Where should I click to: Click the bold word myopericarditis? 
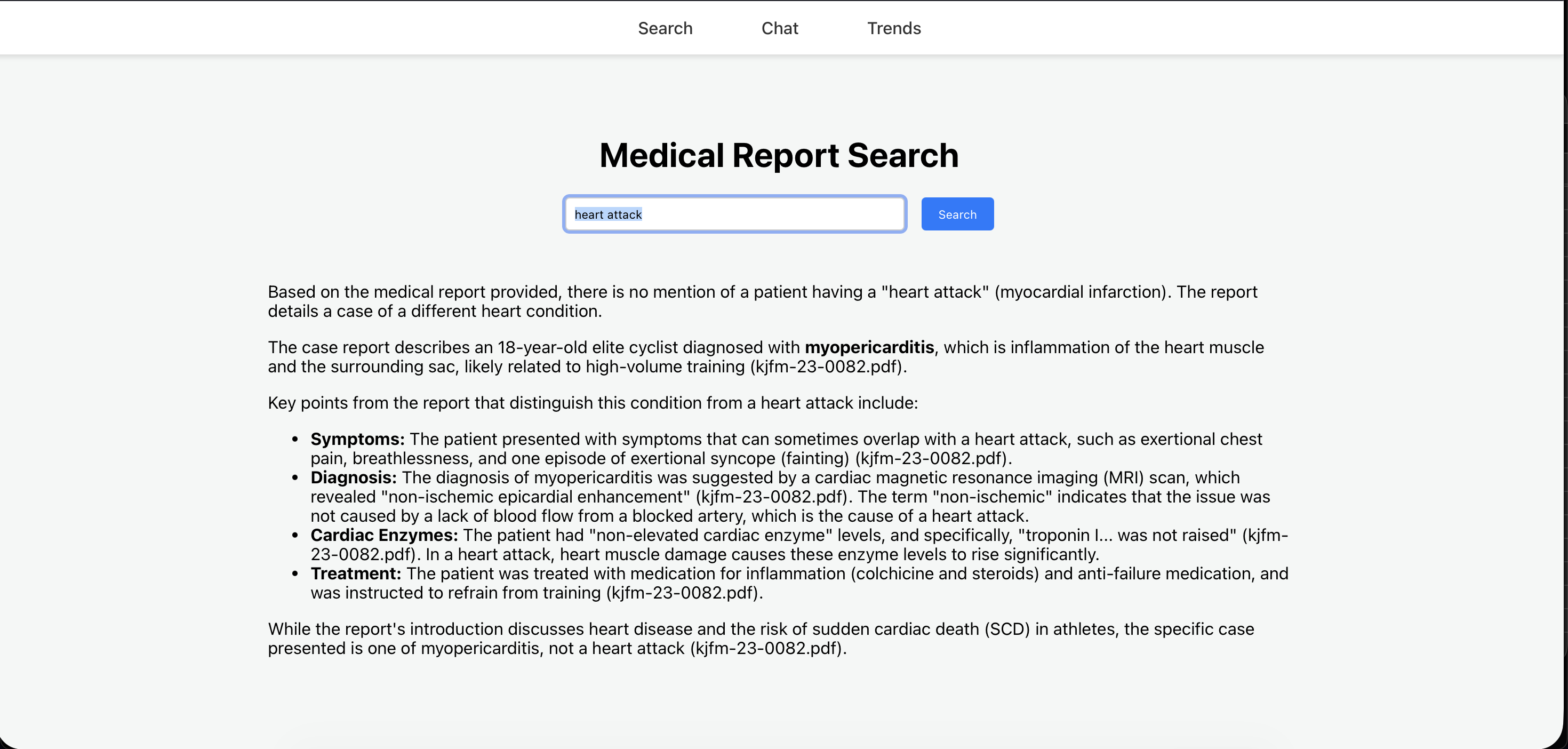tap(869, 347)
